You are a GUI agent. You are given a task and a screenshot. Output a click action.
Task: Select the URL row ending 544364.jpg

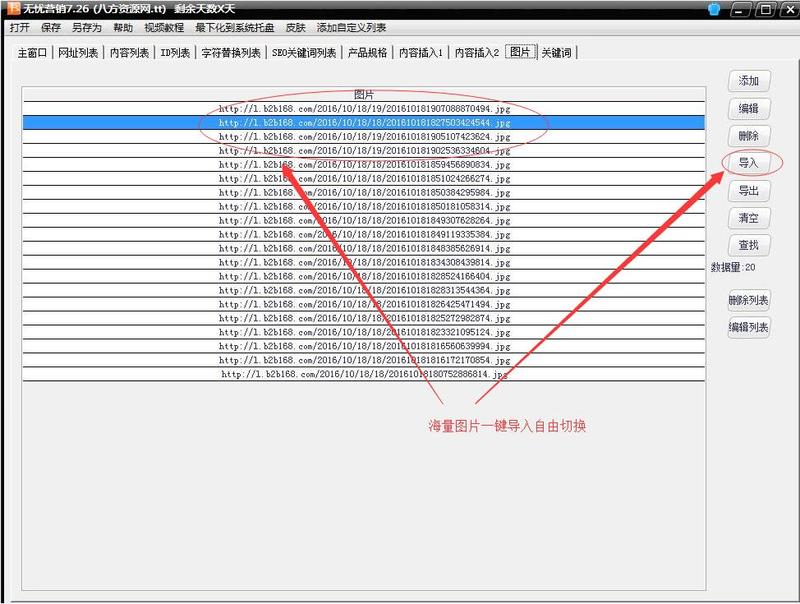point(364,290)
